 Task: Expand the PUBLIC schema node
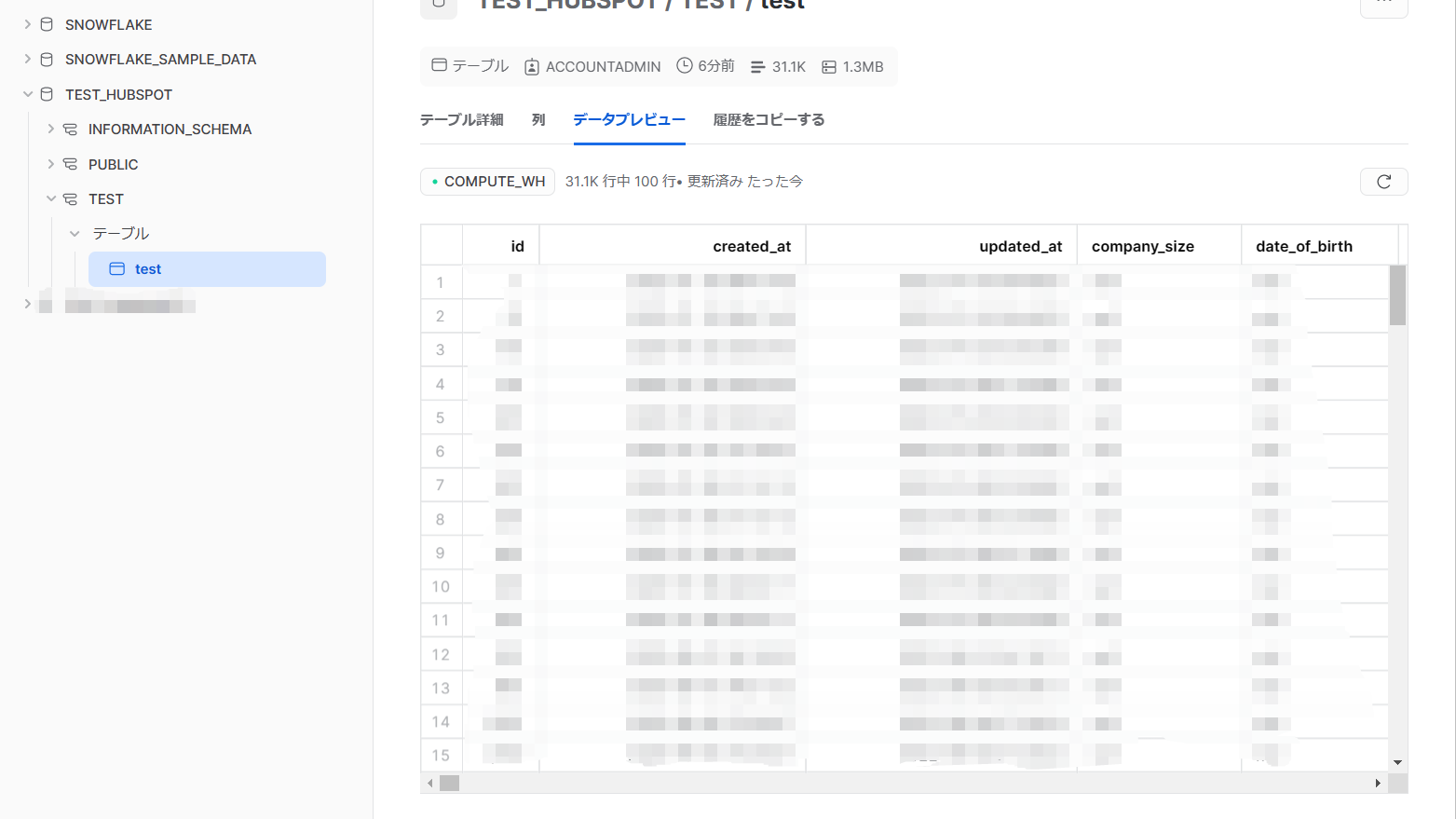[x=50, y=165]
